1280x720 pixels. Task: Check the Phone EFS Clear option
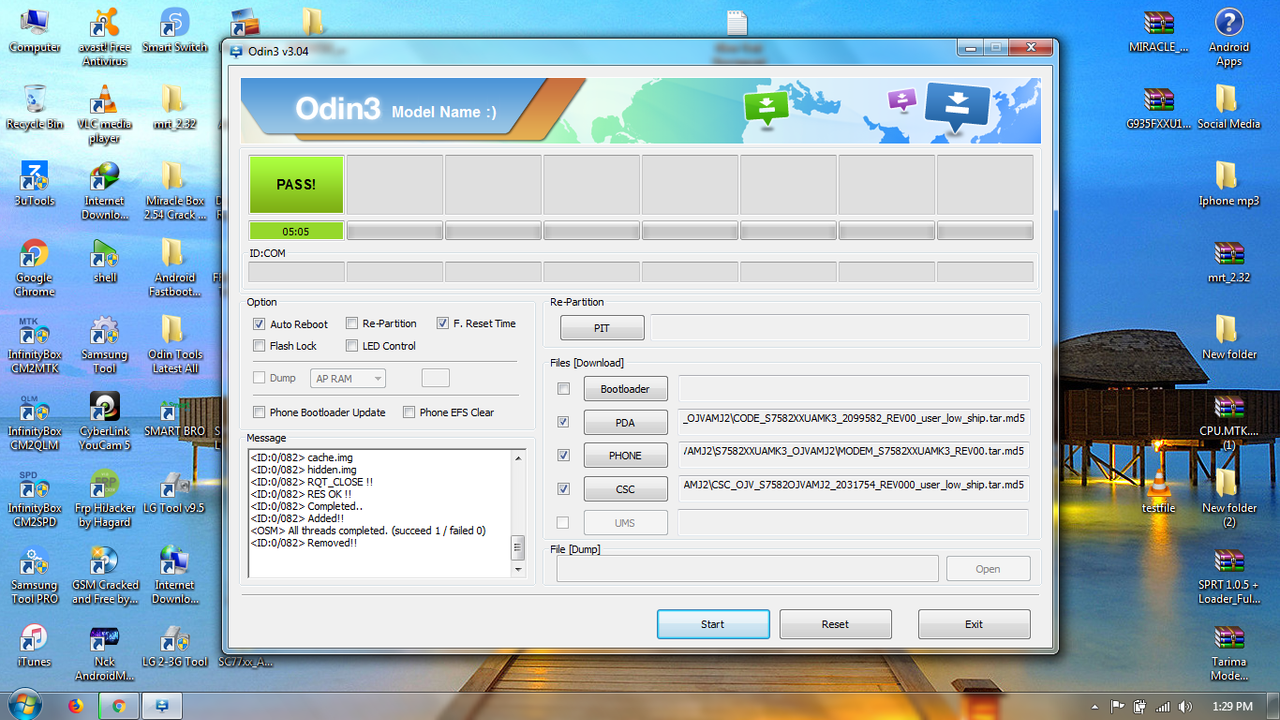(409, 412)
